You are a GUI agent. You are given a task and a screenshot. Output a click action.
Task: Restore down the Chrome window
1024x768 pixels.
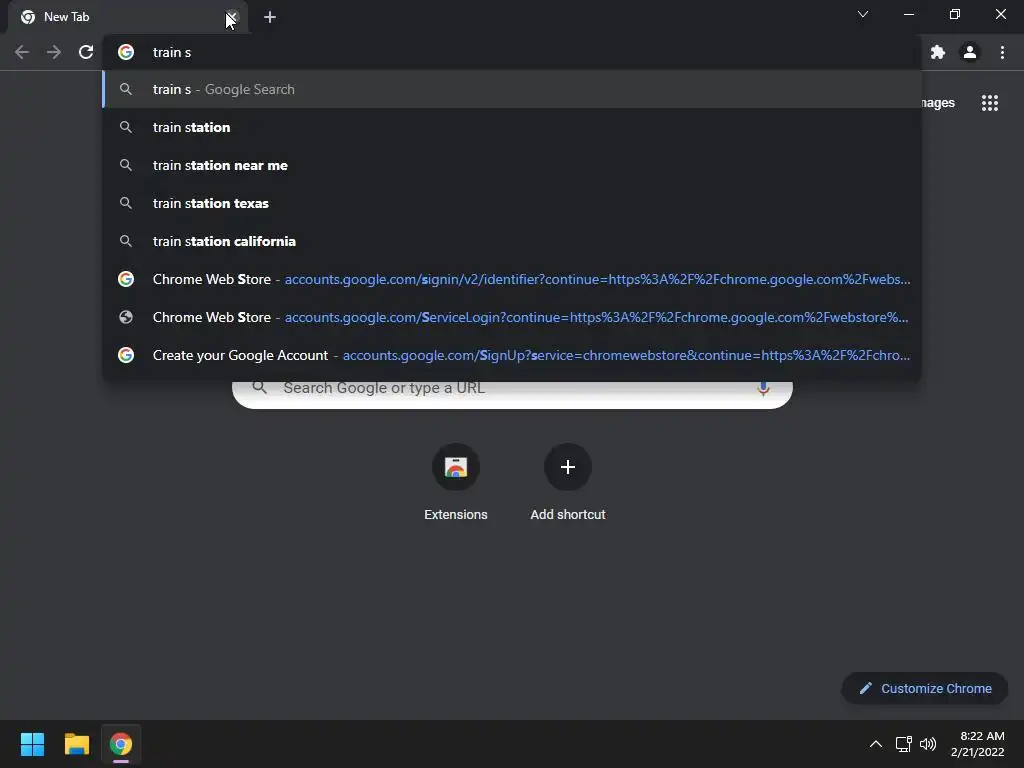coord(955,14)
